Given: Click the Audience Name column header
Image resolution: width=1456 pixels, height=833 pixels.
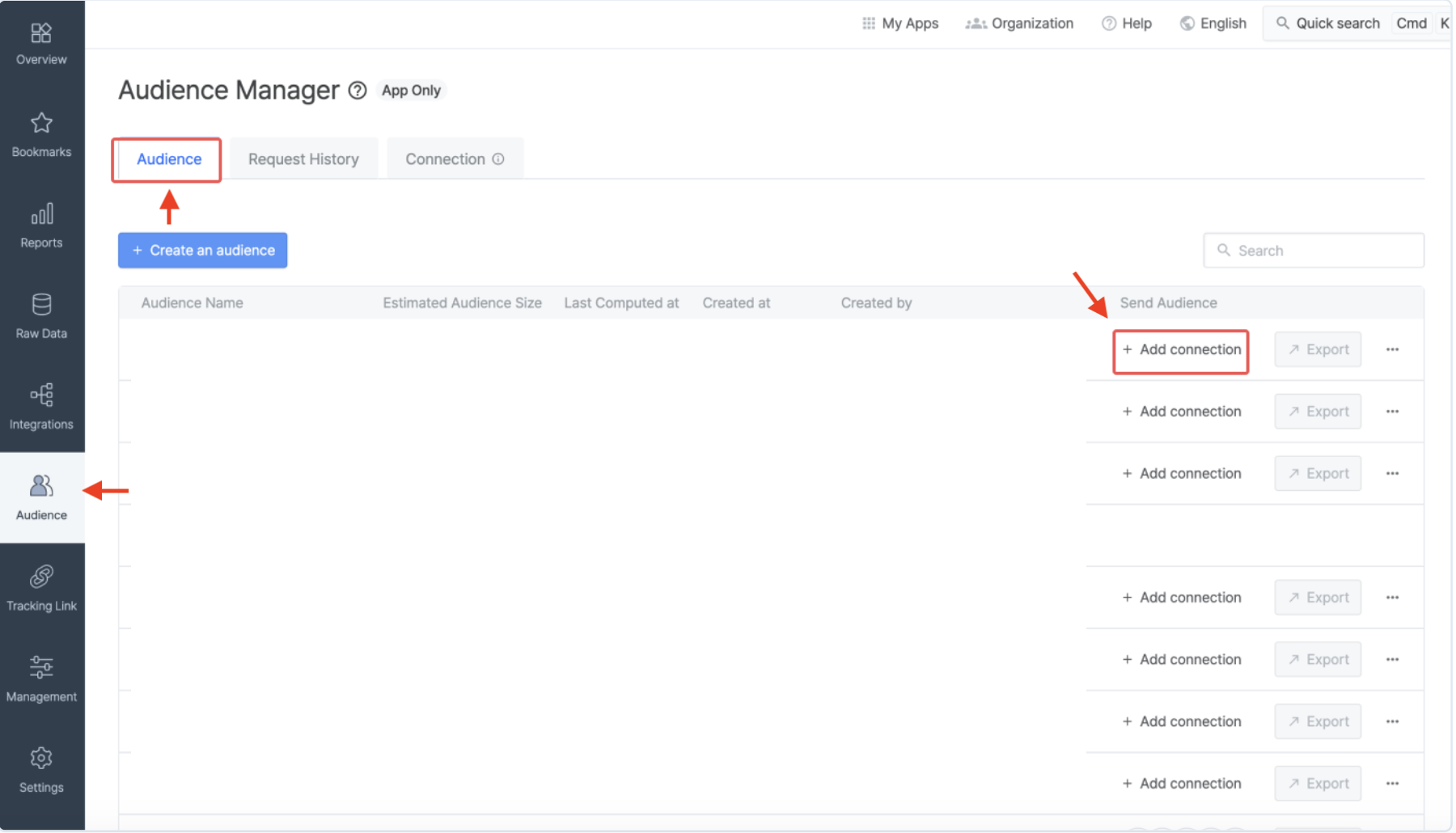Looking at the screenshot, I should tap(193, 303).
